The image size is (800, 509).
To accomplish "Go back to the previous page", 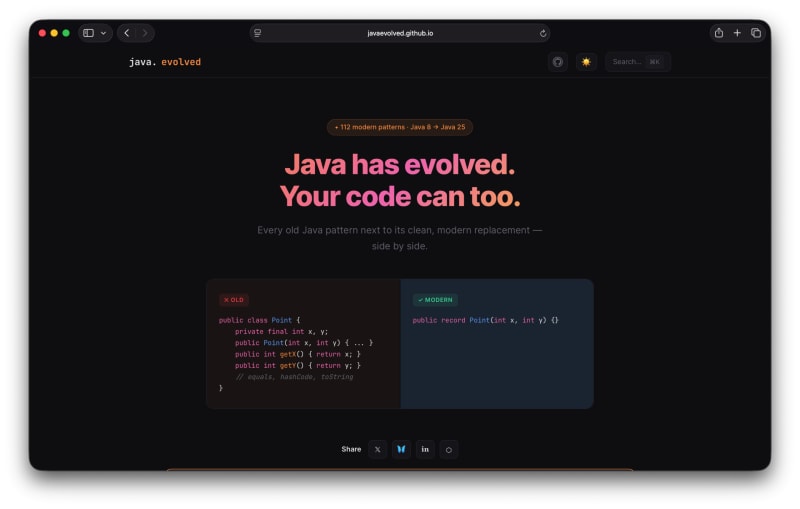I will click(x=127, y=33).
